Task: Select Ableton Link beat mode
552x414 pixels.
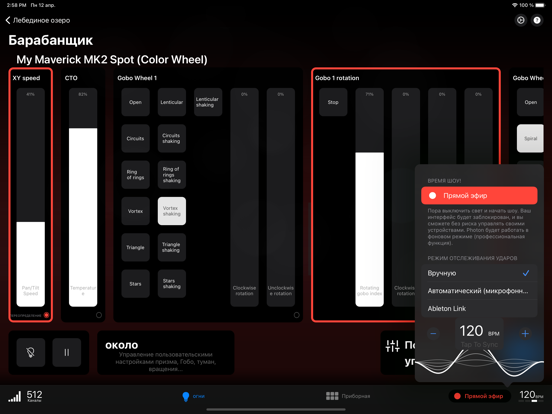Action: click(x=479, y=308)
